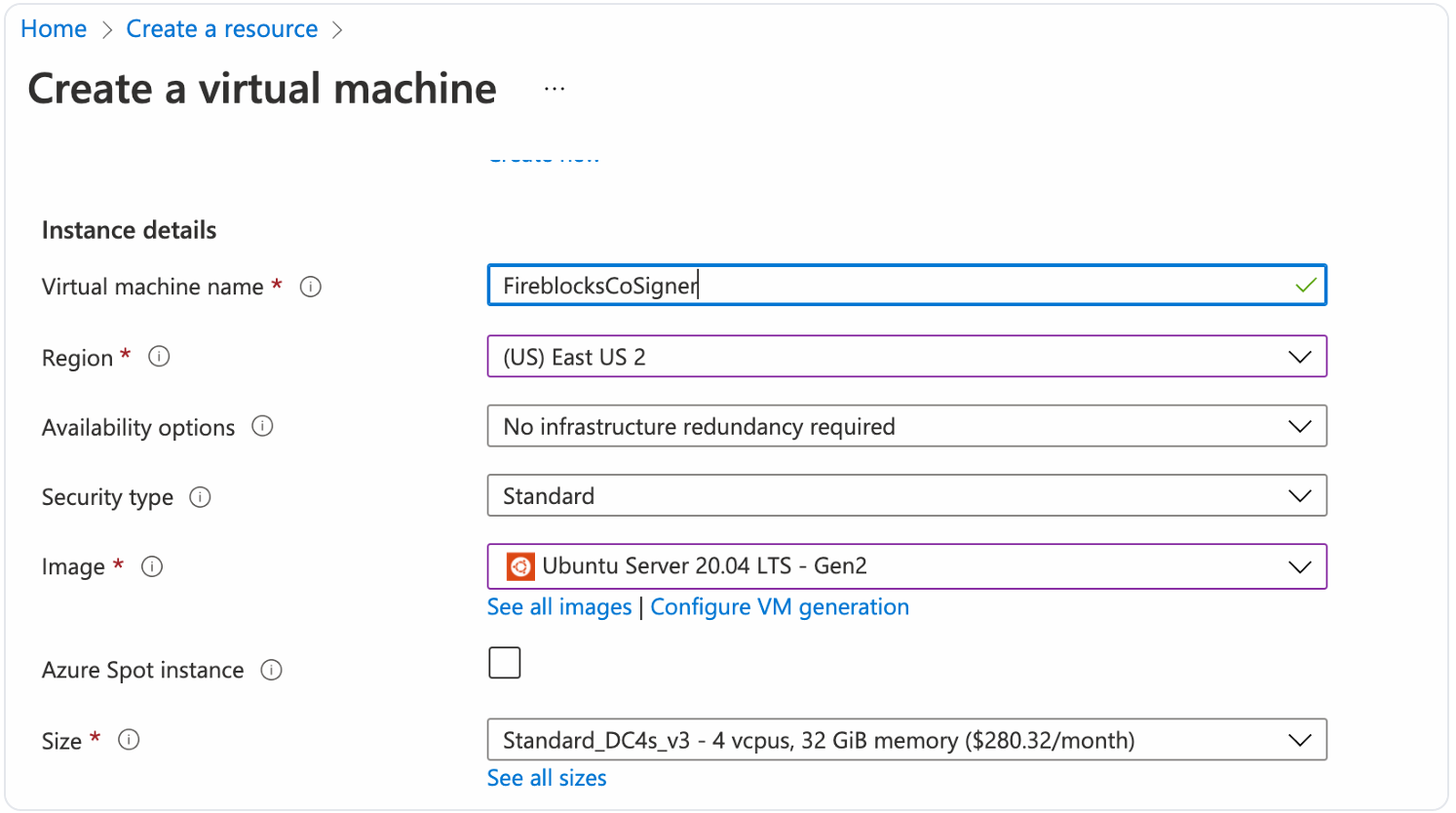Open the Security type dropdown set to Standard

pyautogui.click(x=907, y=496)
